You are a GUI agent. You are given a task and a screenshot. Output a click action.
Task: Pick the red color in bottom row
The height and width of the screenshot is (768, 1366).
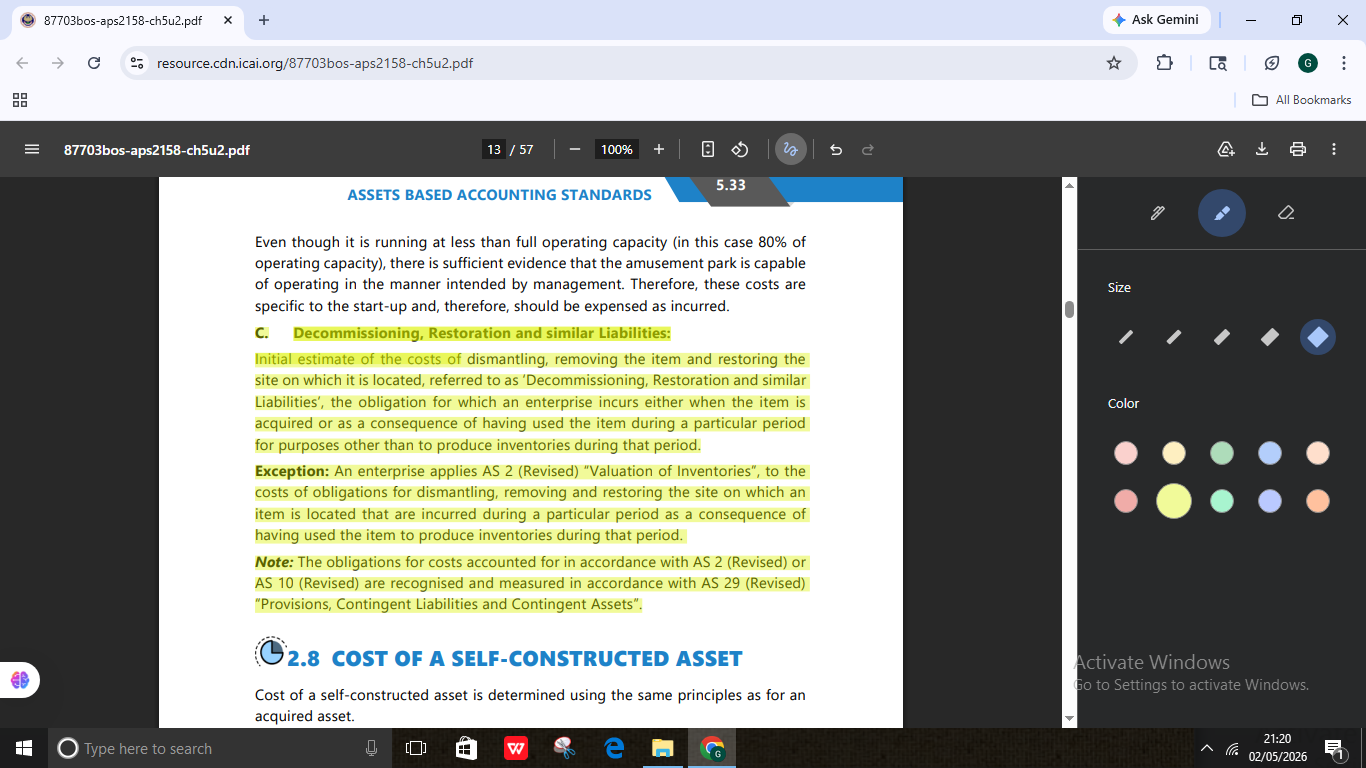(1126, 501)
